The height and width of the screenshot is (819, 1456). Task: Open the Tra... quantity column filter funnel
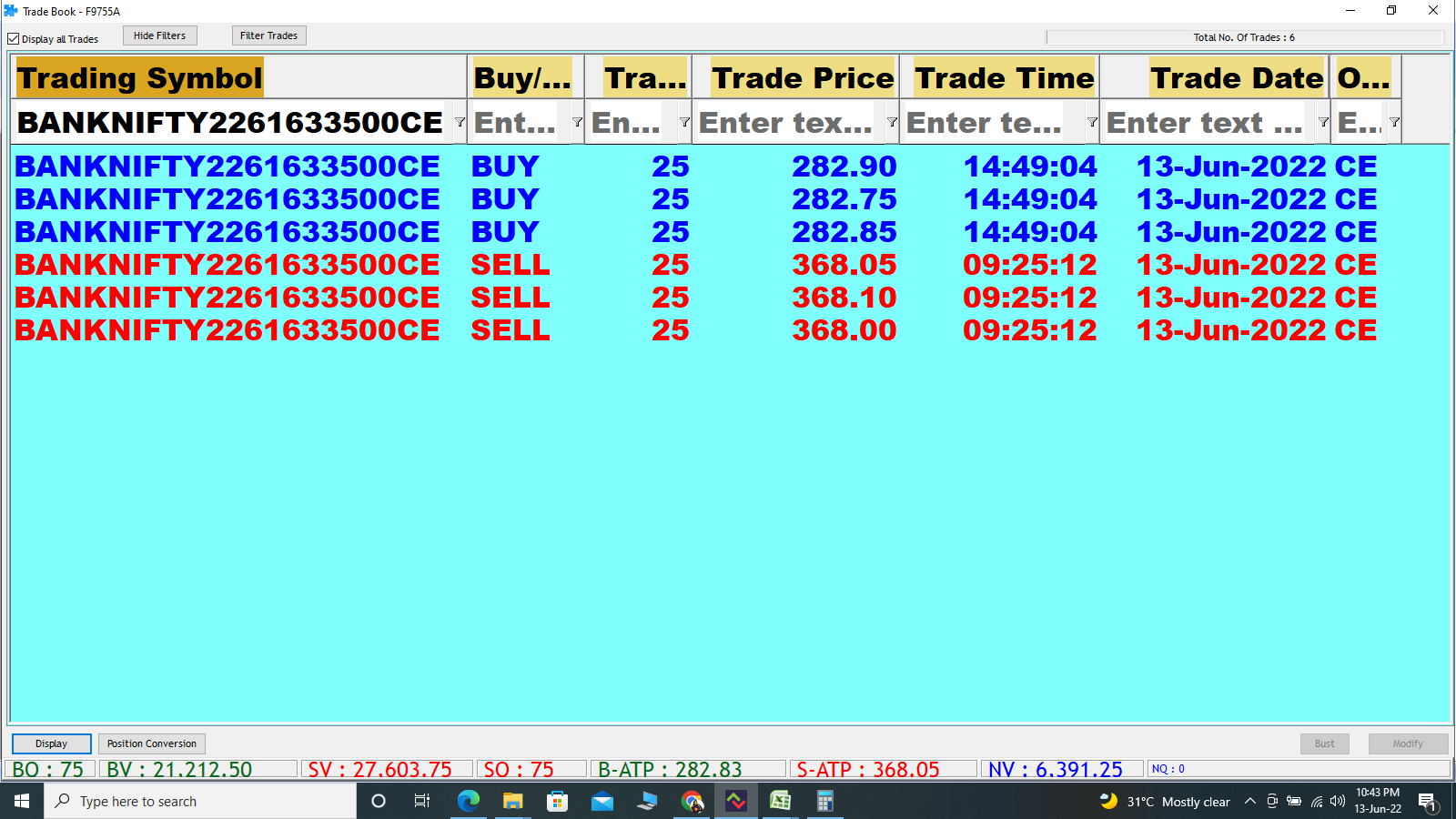pyautogui.click(x=684, y=122)
